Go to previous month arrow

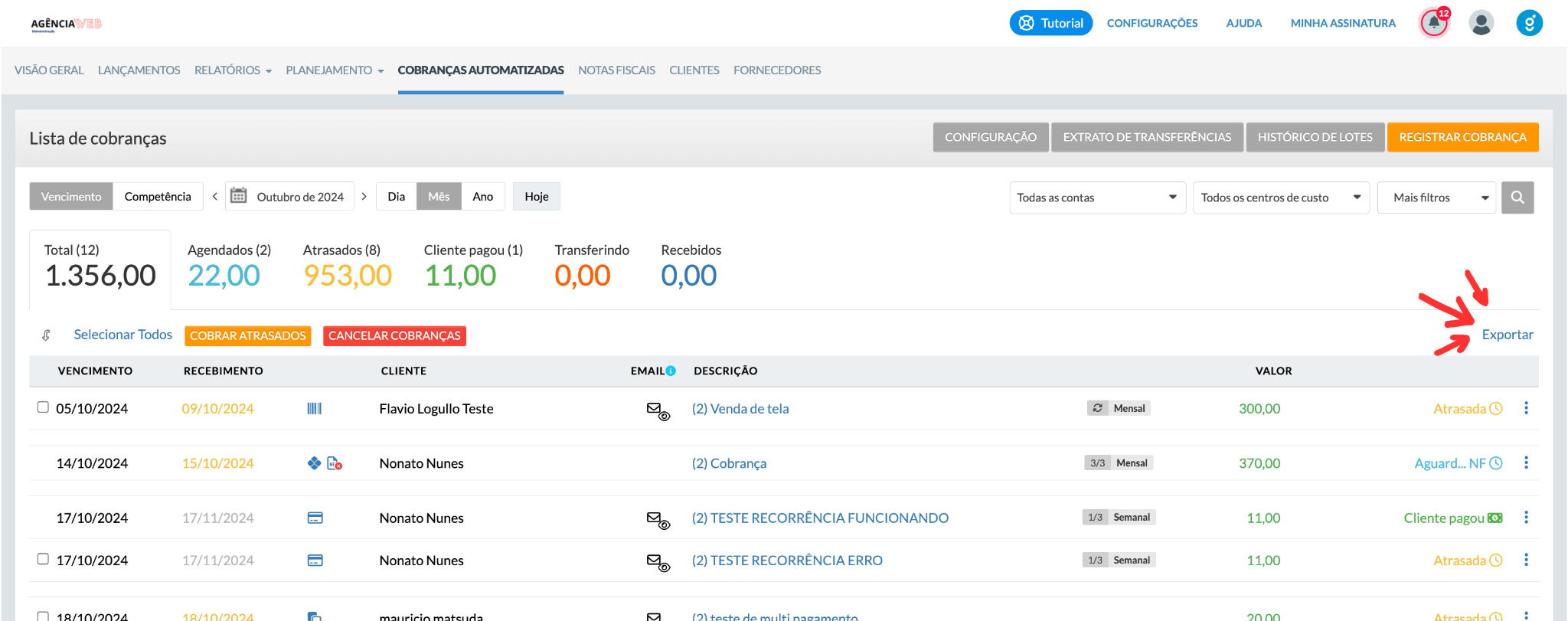click(214, 196)
